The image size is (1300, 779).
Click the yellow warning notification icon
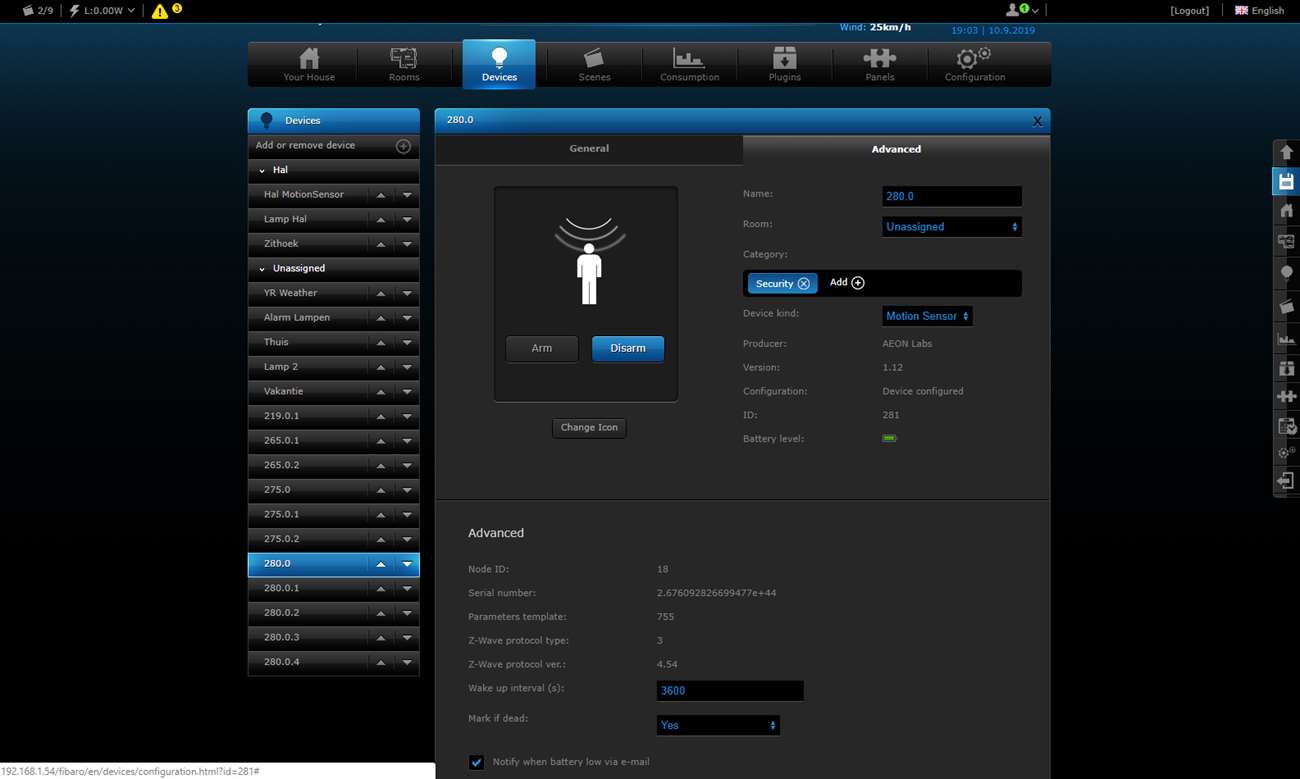click(160, 11)
